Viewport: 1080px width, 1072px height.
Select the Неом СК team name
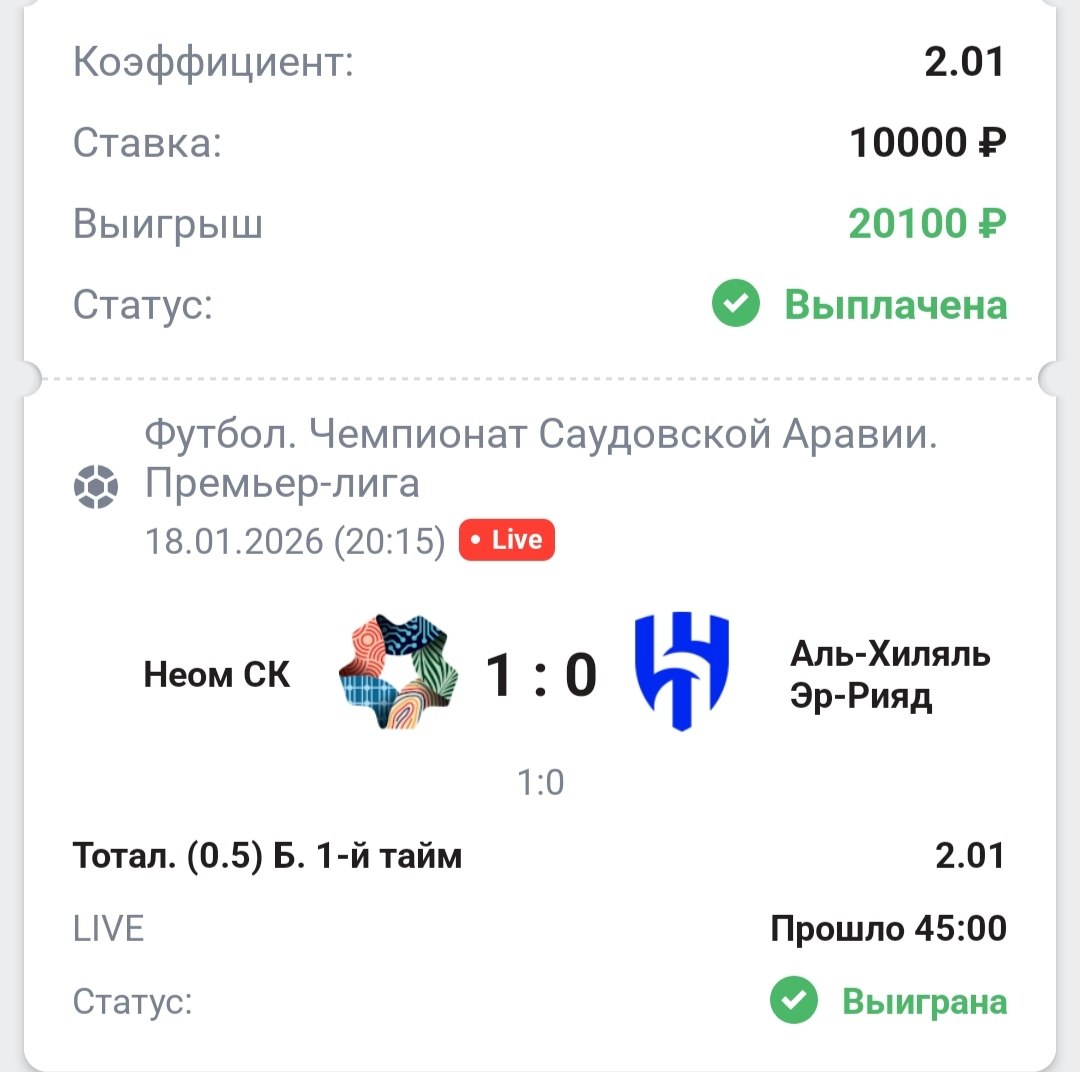click(x=217, y=675)
